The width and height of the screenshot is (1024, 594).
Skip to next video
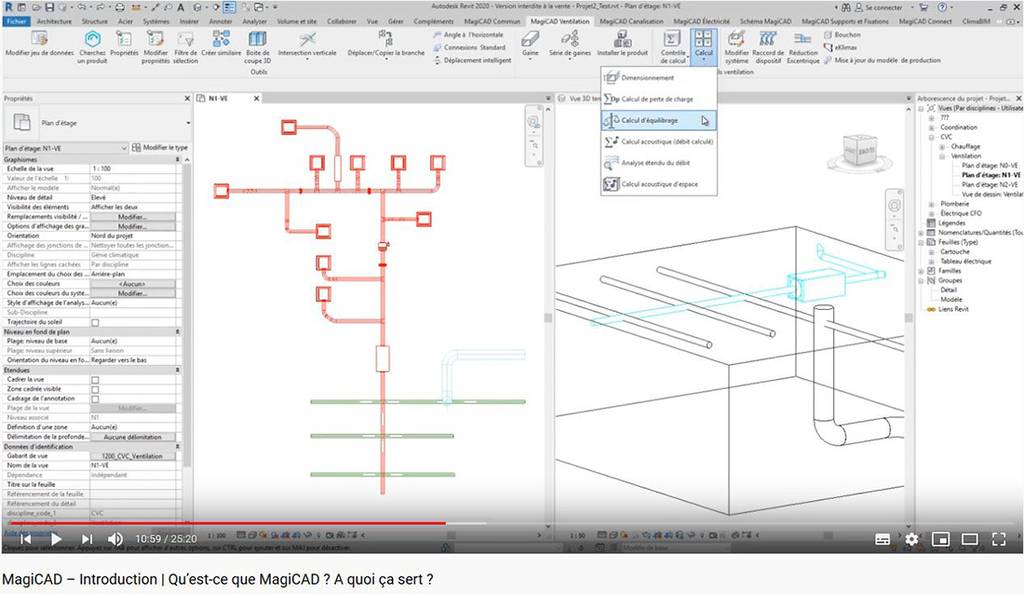coord(87,539)
